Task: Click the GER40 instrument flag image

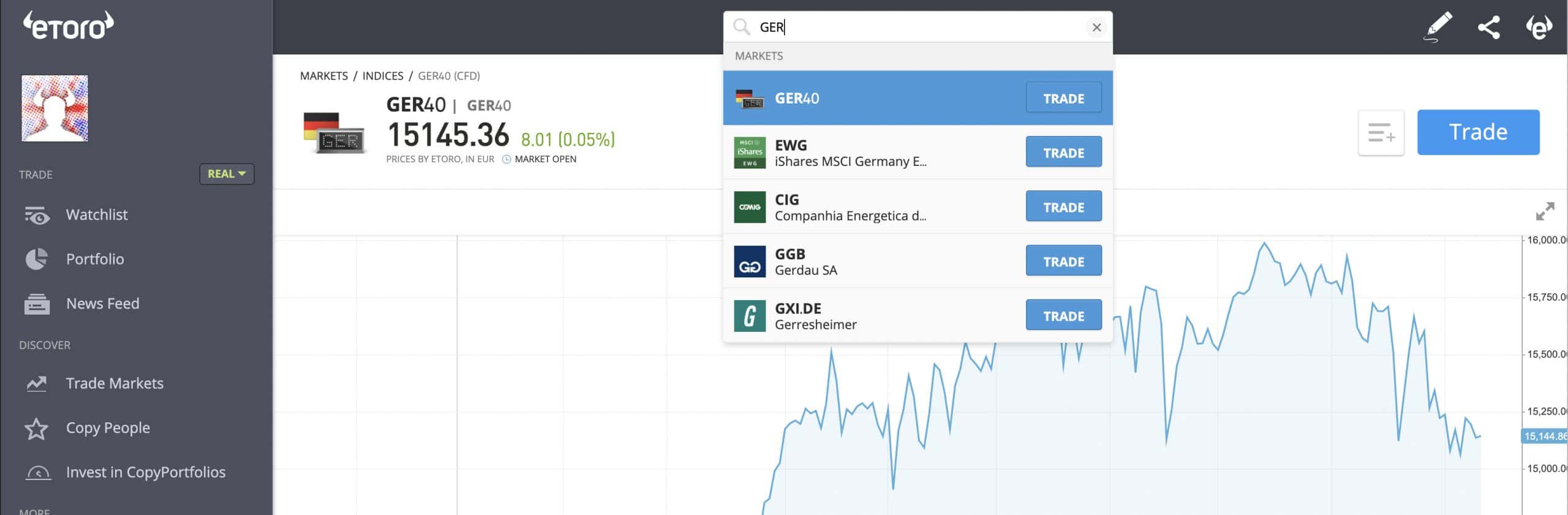Action: pos(334,133)
